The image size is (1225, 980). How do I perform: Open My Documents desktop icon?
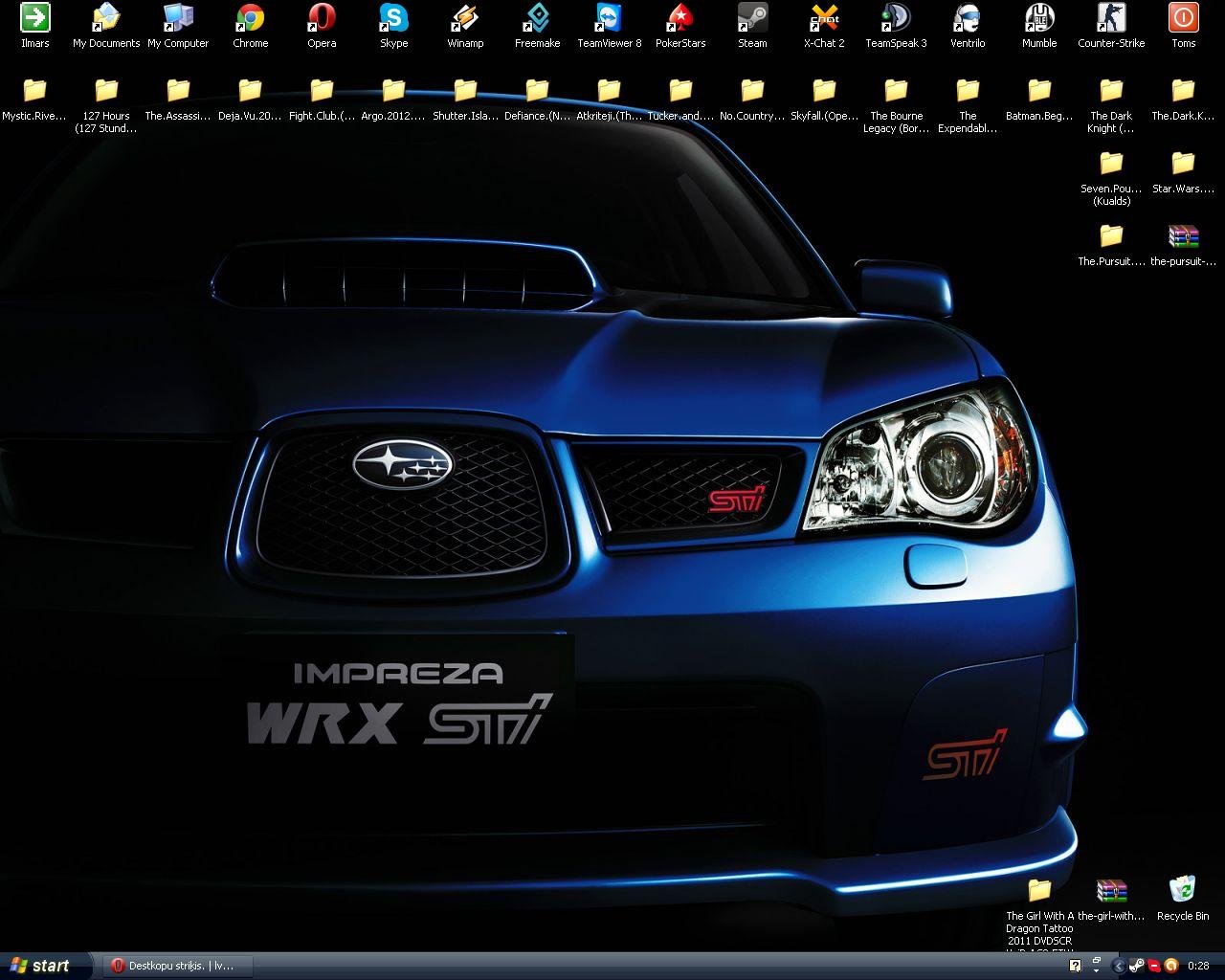pyautogui.click(x=106, y=25)
